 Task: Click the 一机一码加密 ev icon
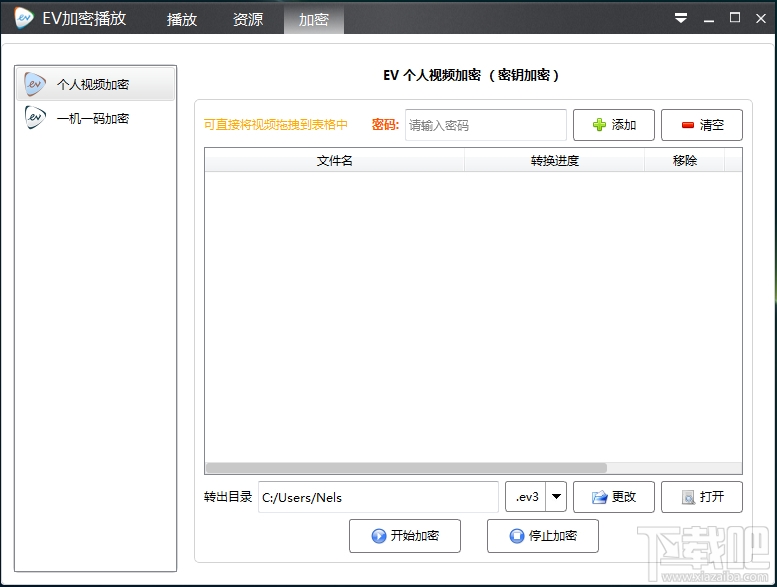[35, 118]
